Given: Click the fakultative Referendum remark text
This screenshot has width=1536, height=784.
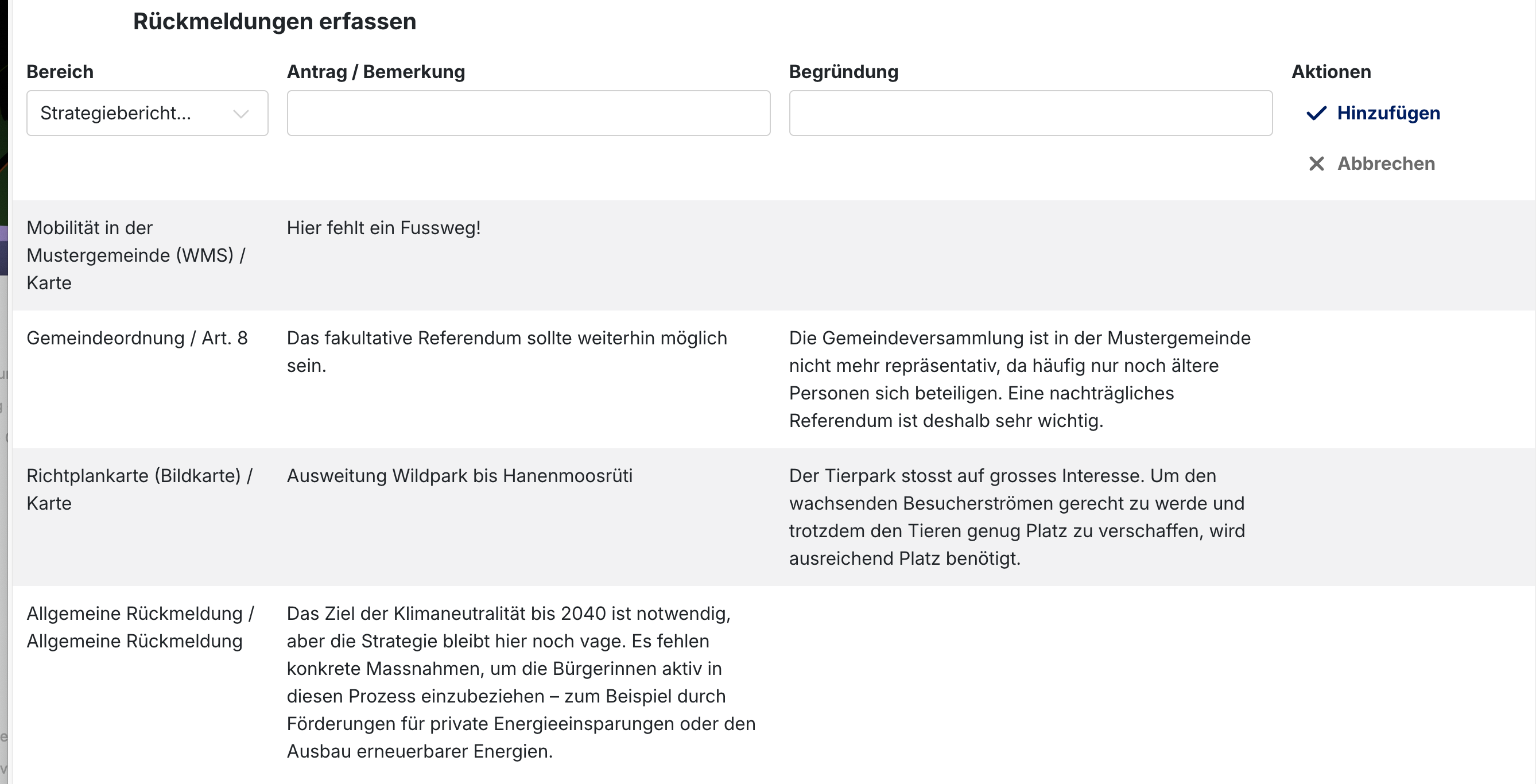Looking at the screenshot, I should pyautogui.click(x=507, y=352).
